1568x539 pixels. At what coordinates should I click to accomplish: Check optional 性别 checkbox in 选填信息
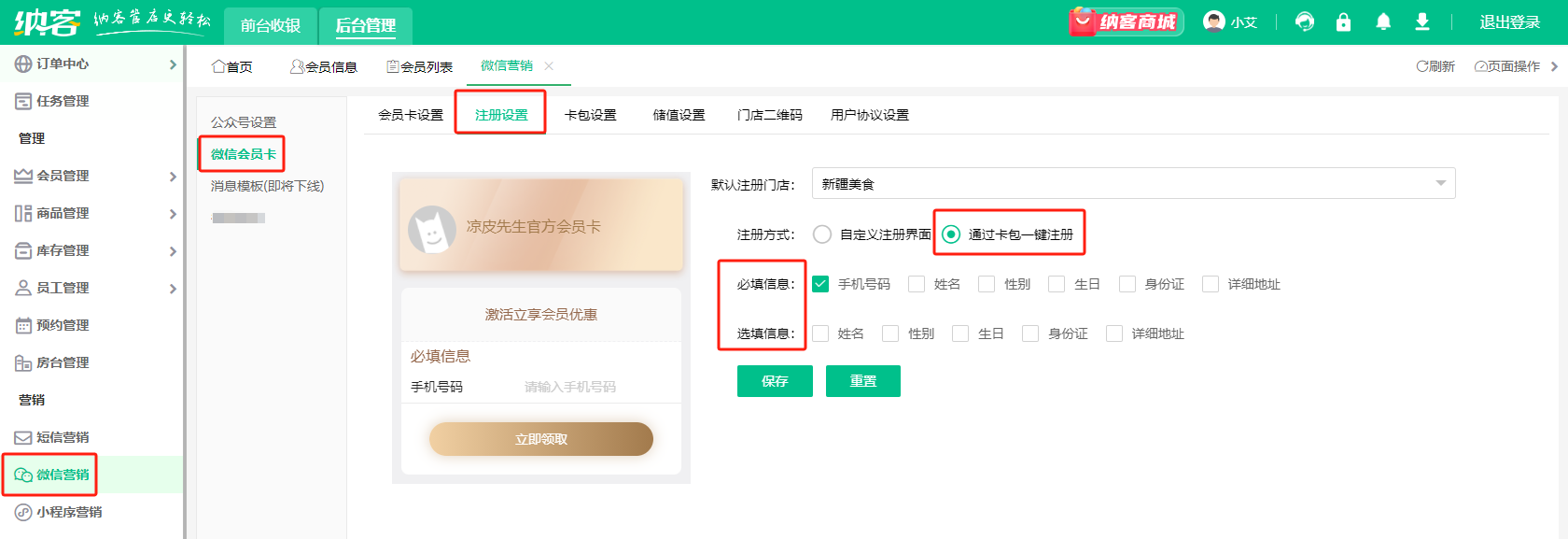tap(890, 333)
